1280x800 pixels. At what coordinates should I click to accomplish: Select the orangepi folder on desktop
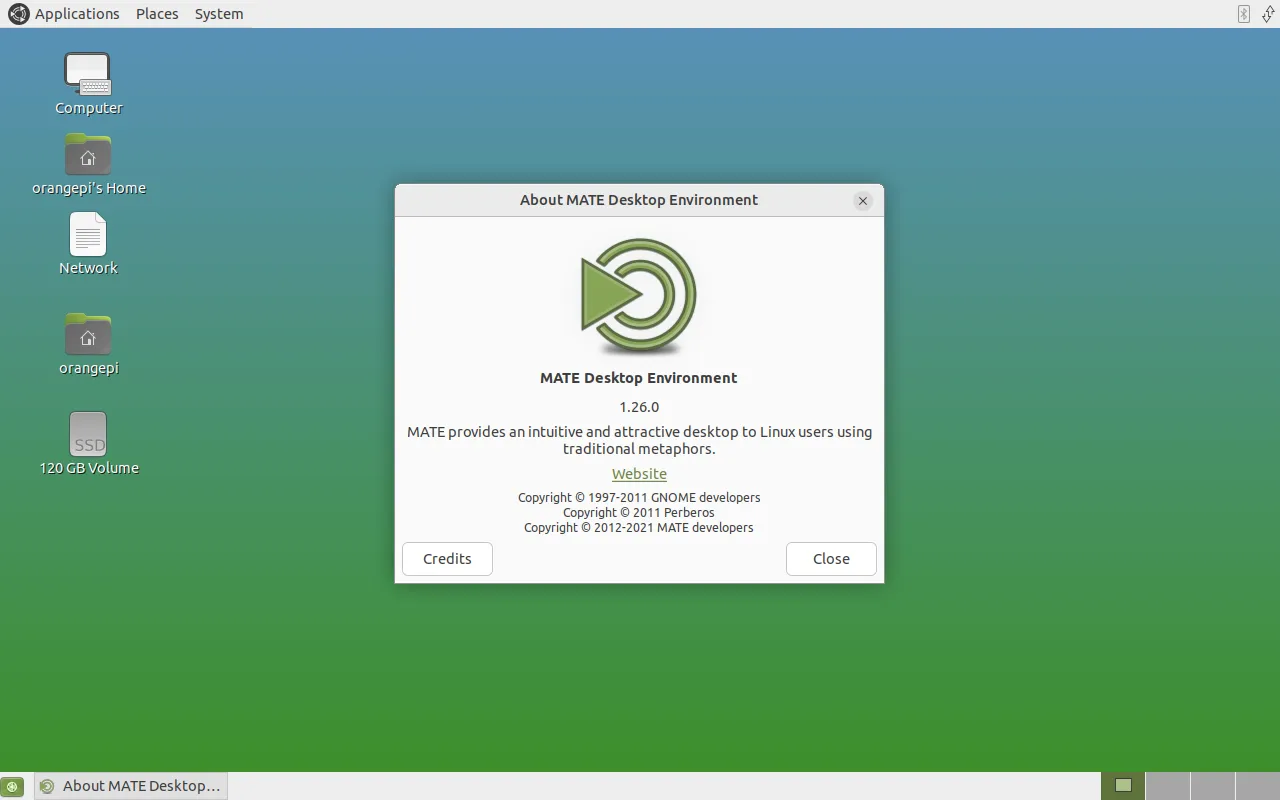click(88, 336)
